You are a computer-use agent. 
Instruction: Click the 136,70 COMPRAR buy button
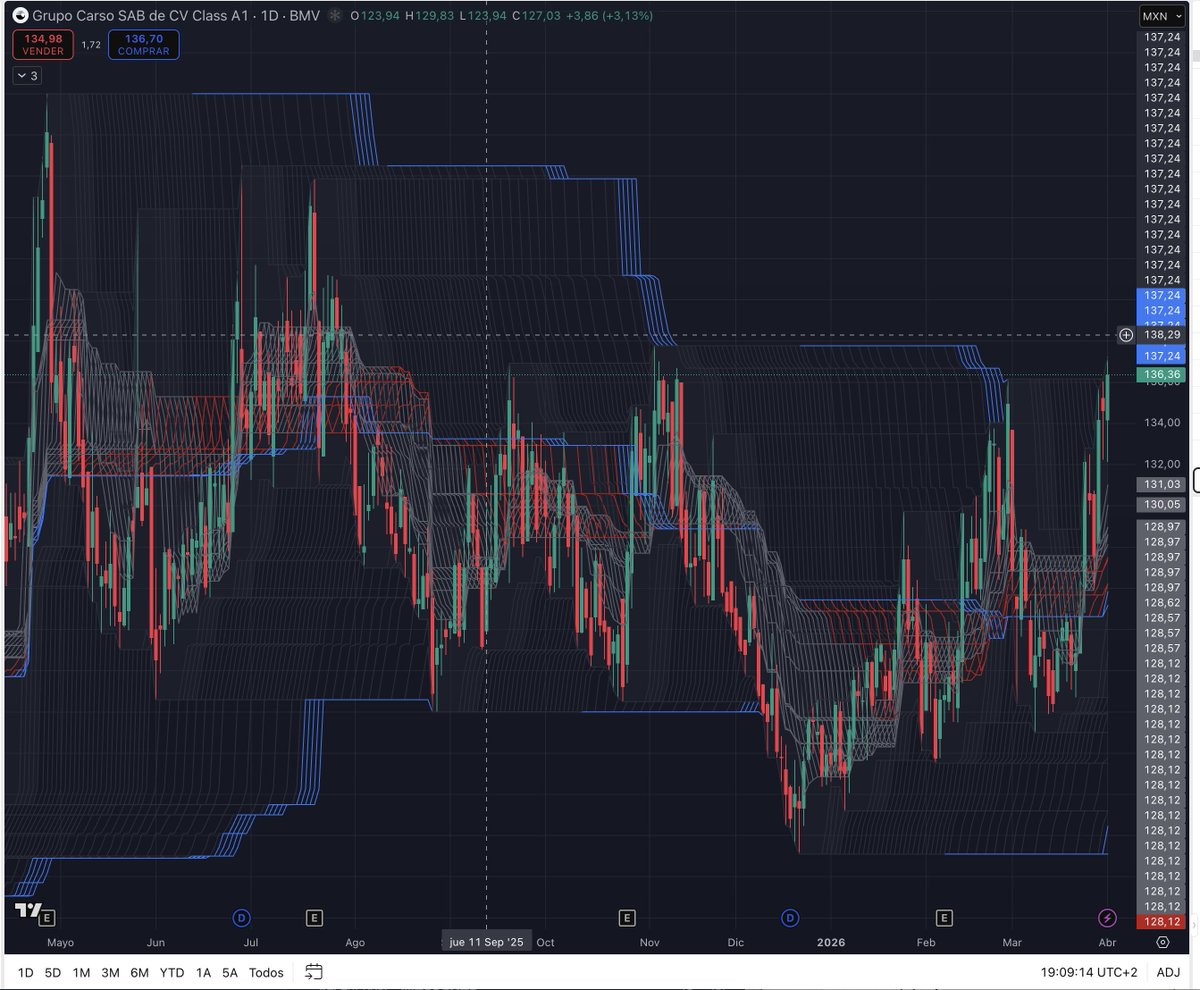pyautogui.click(x=144, y=45)
